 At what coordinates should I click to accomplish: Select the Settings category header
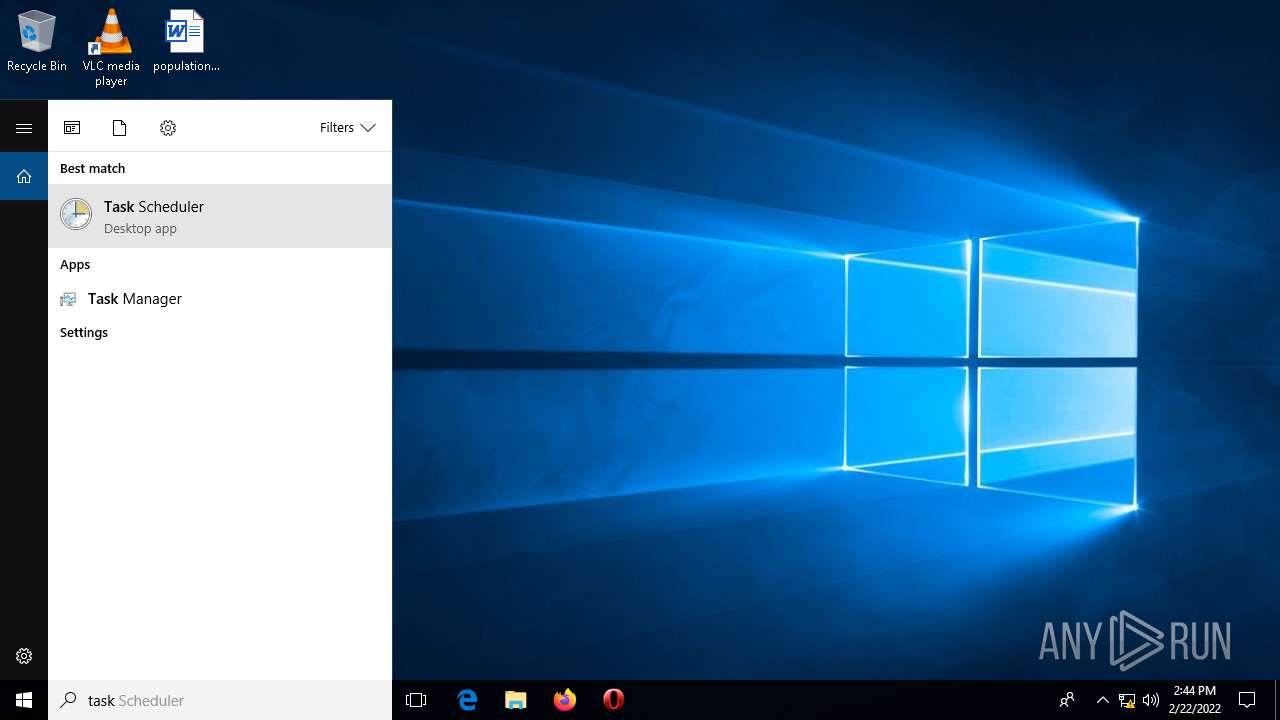point(84,332)
